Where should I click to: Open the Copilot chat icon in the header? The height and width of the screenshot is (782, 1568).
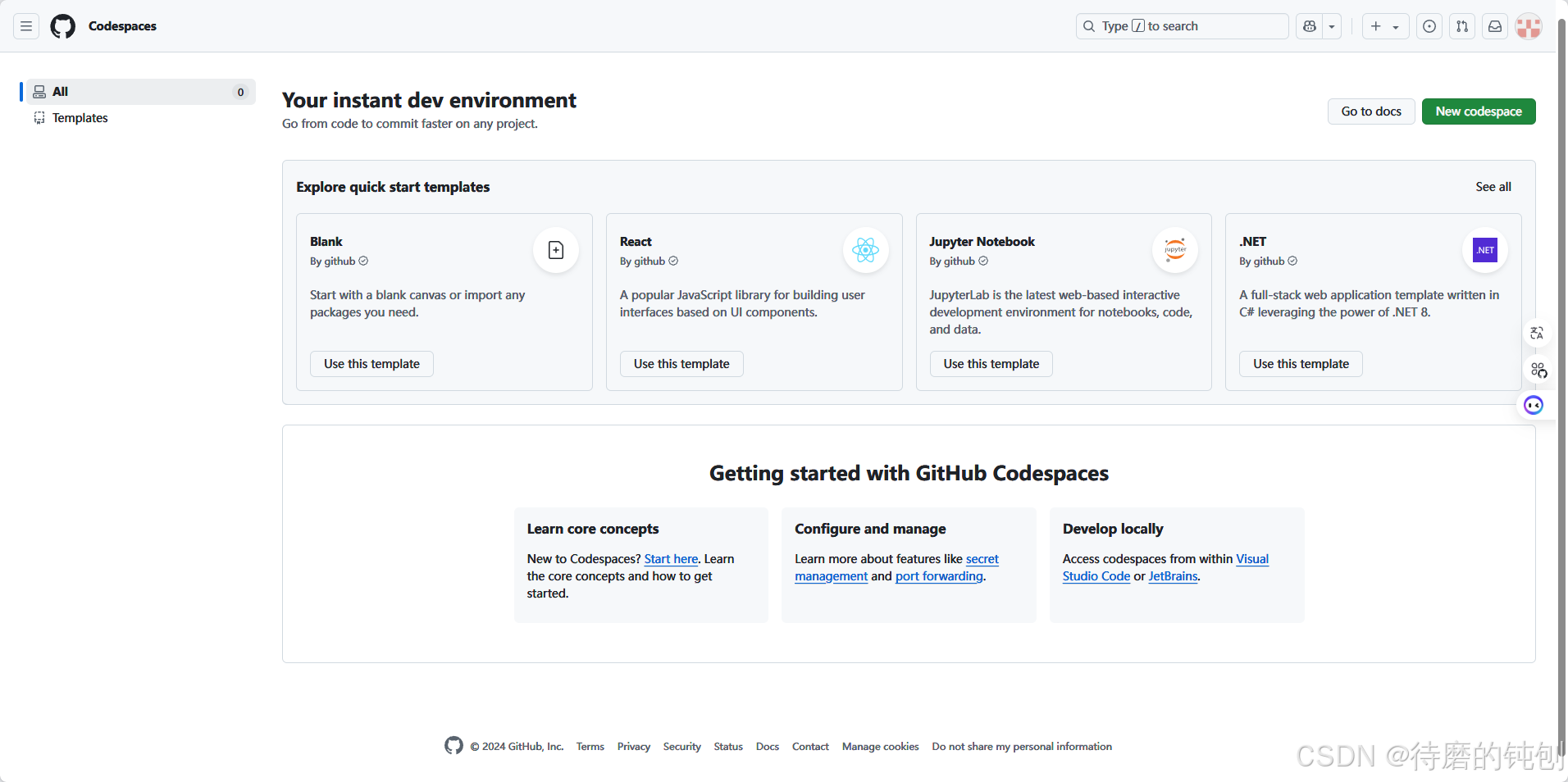(x=1310, y=26)
